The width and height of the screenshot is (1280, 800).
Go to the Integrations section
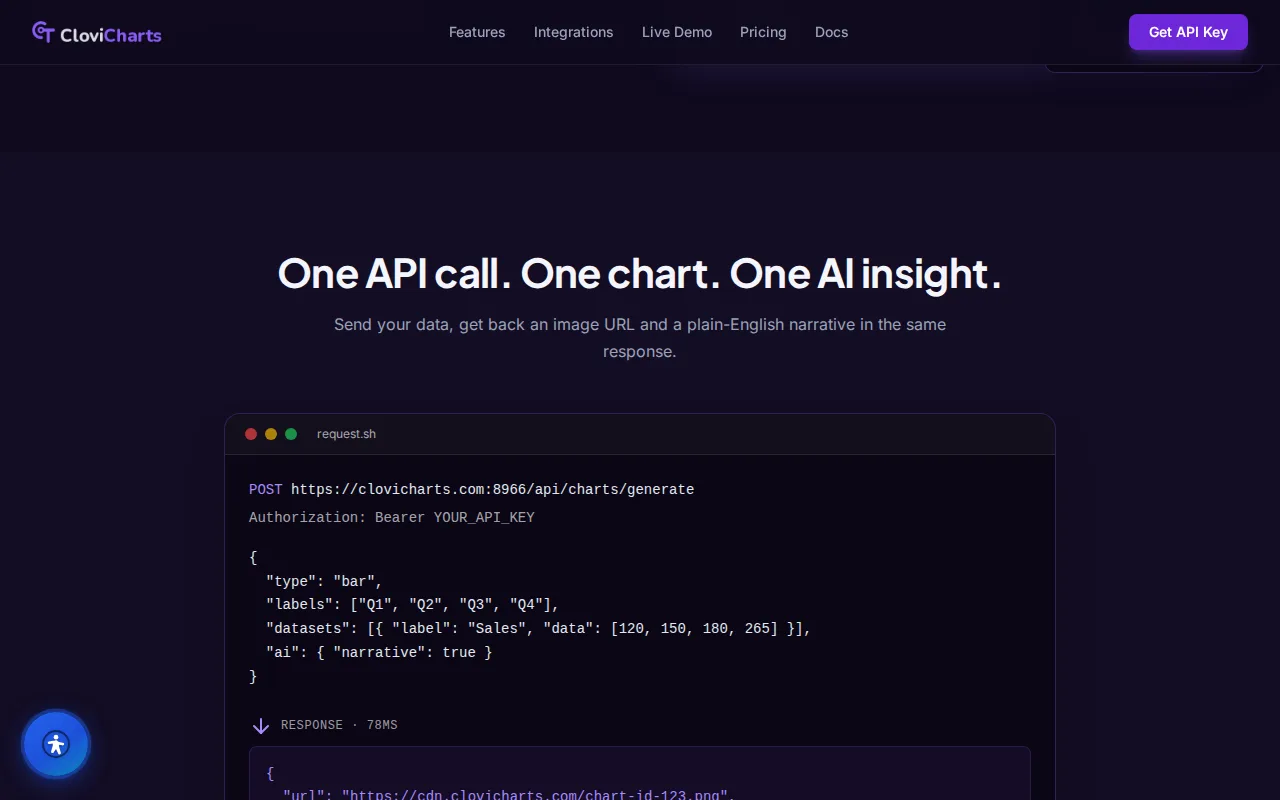click(x=574, y=32)
